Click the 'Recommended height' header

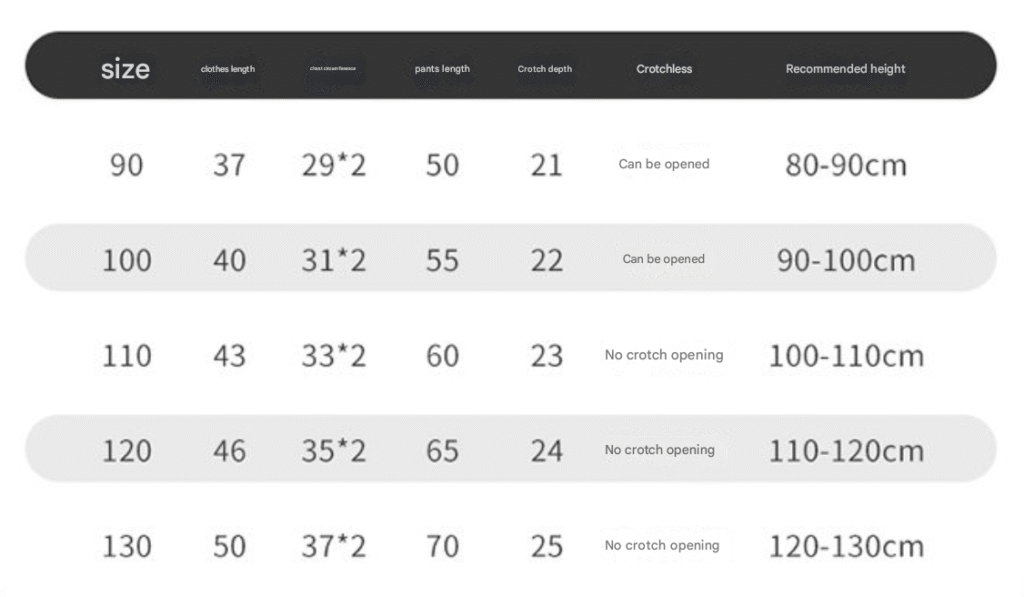pos(845,69)
